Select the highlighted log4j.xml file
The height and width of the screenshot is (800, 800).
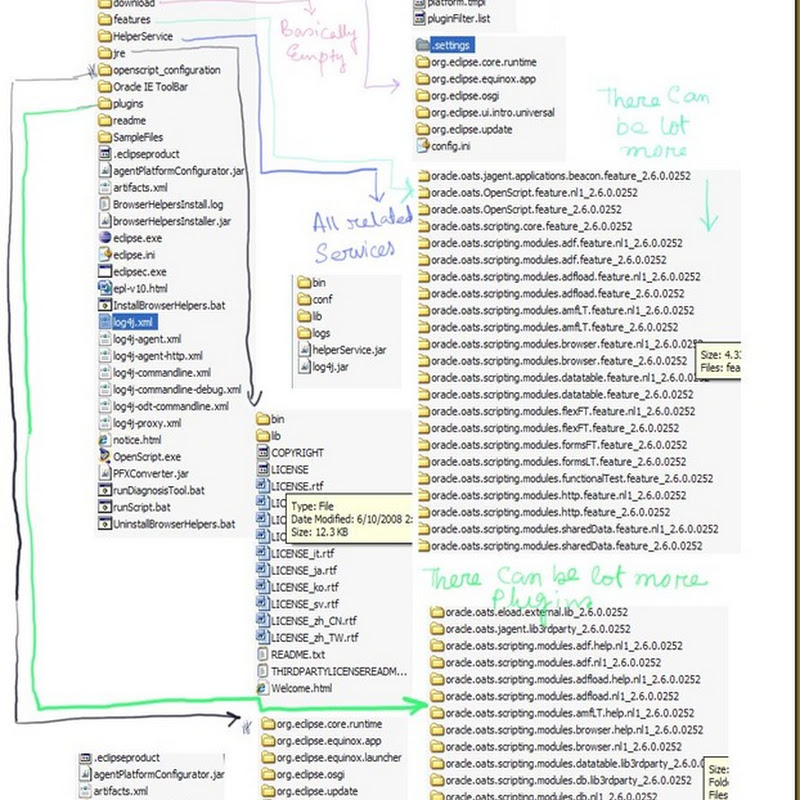pyautogui.click(x=128, y=322)
